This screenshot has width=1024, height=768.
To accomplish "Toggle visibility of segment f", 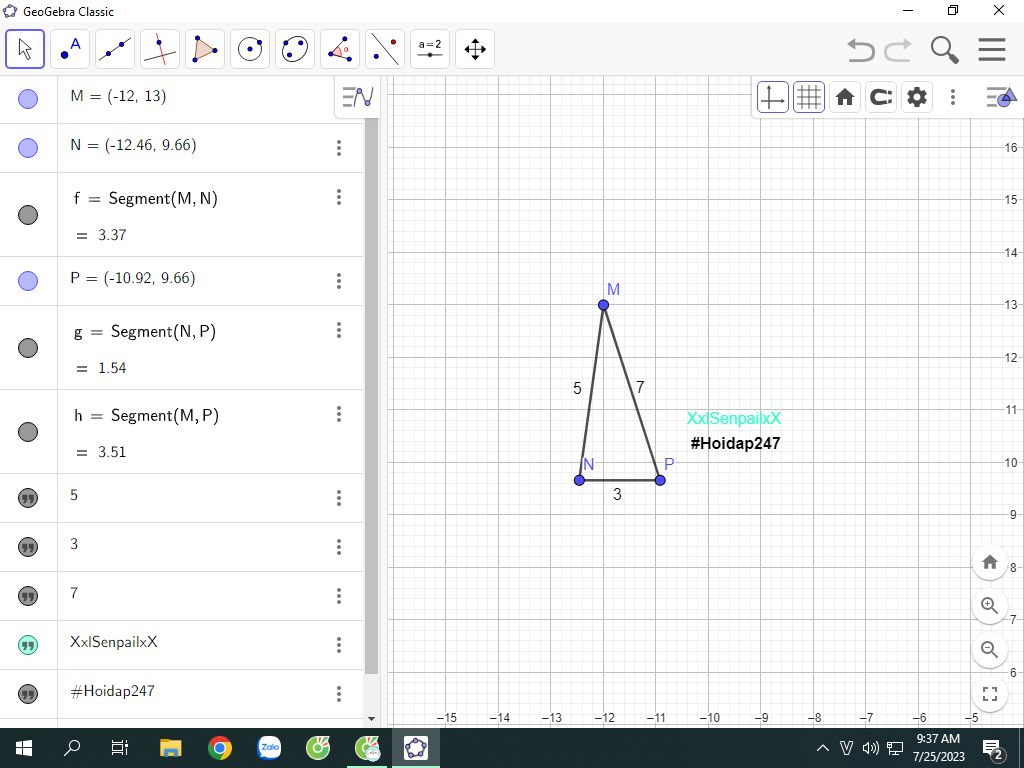I will pyautogui.click(x=28, y=215).
